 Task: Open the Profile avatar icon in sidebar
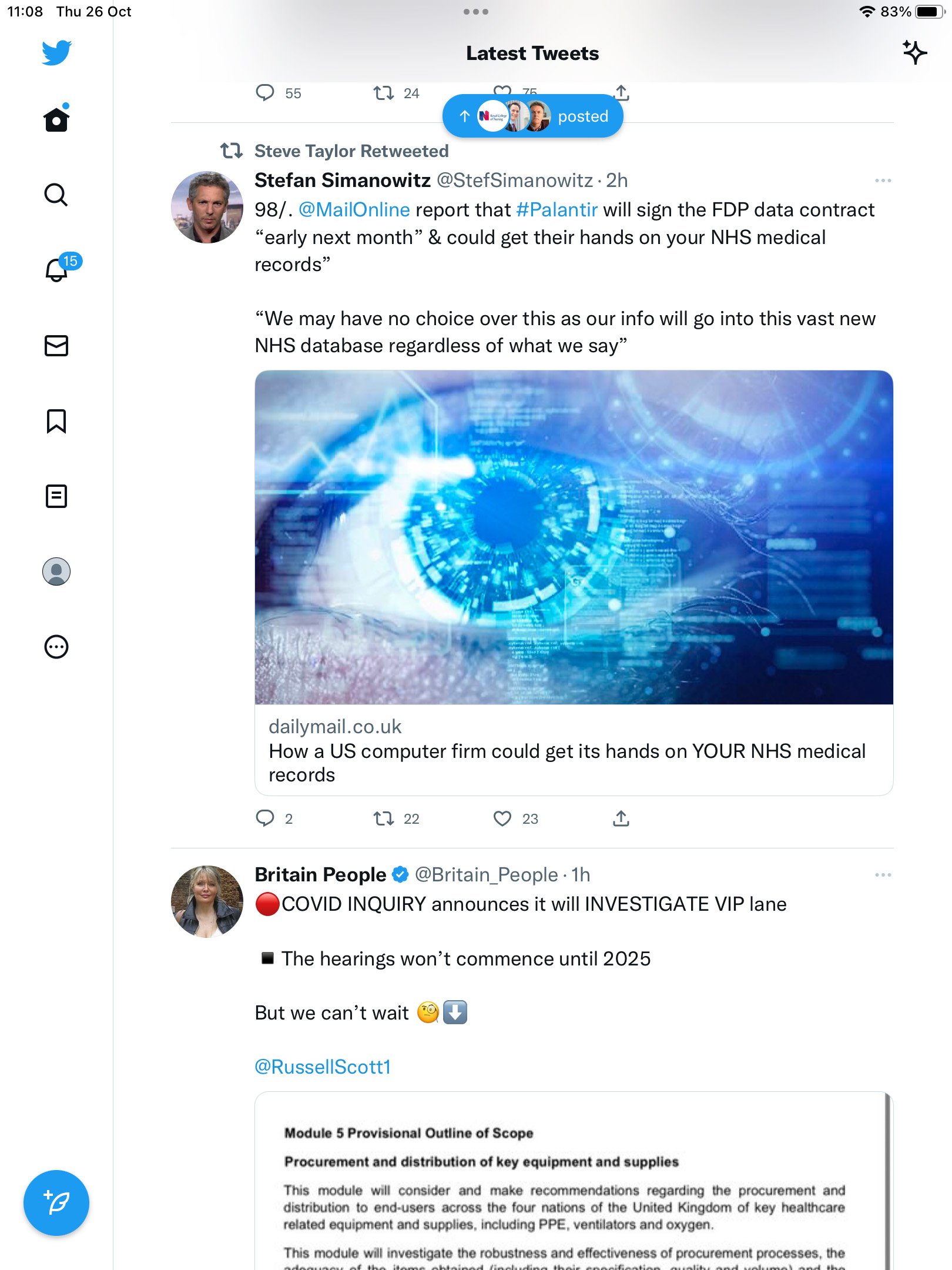click(56, 571)
